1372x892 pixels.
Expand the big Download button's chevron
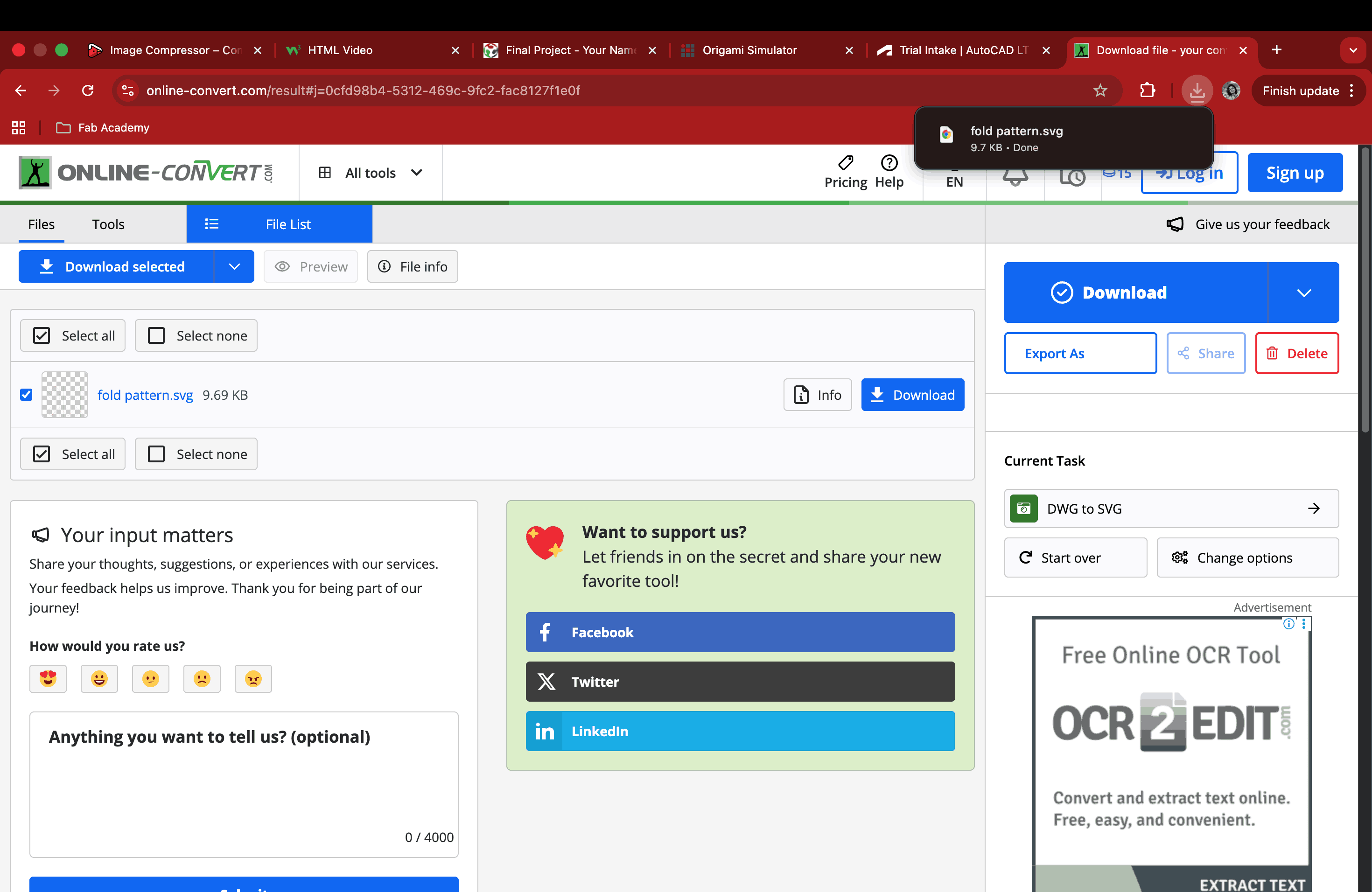(1303, 293)
